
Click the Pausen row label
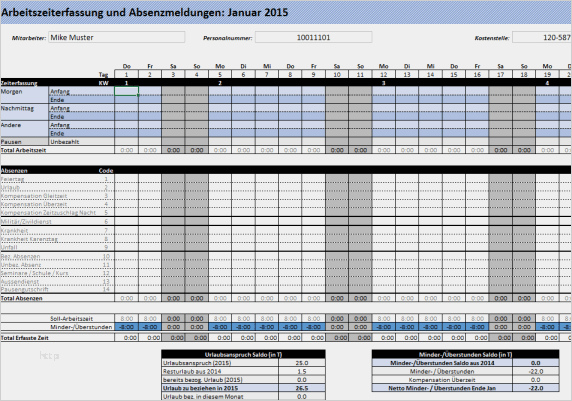11,142
